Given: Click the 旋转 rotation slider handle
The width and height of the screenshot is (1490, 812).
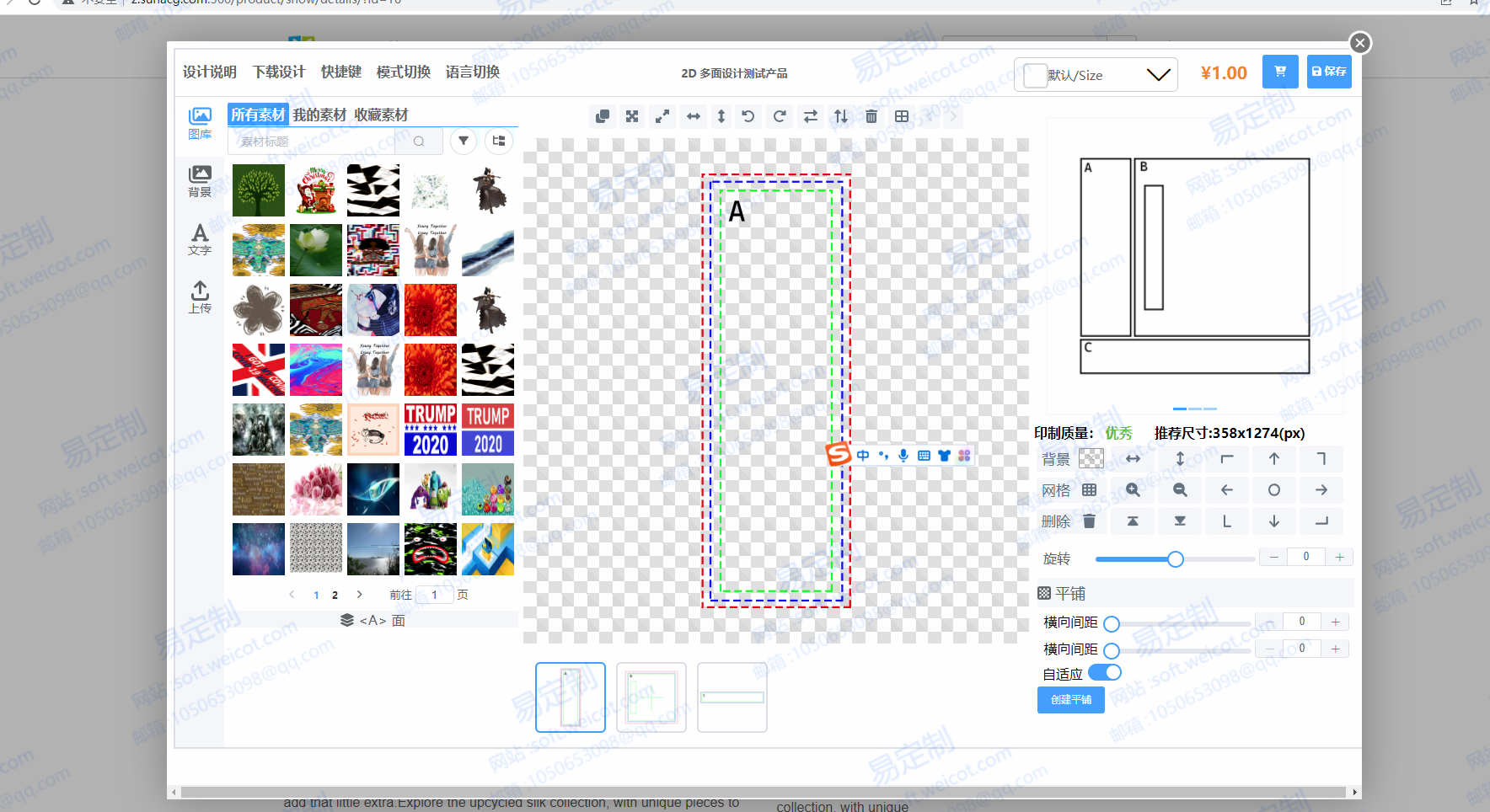Looking at the screenshot, I should pos(1176,559).
